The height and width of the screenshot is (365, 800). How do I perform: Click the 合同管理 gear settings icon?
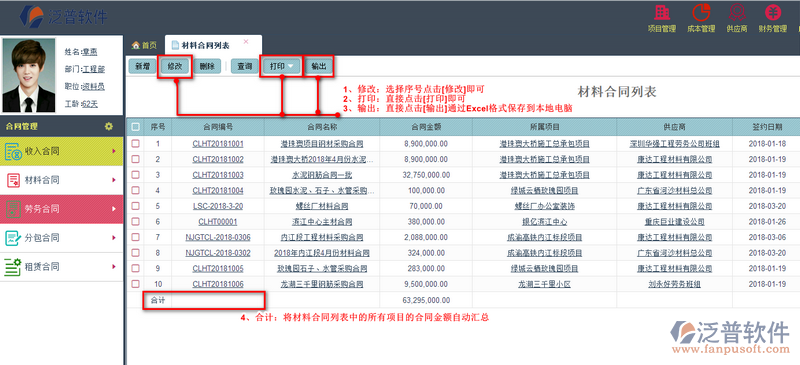(109, 126)
